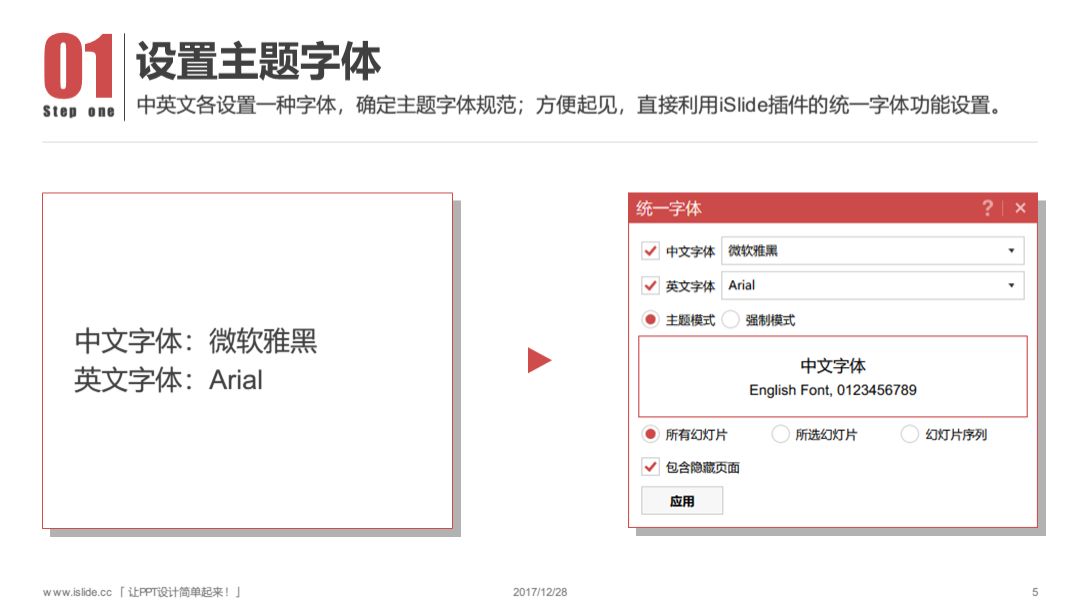
Task: Click the 统一字体 dialog title
Action: [668, 208]
